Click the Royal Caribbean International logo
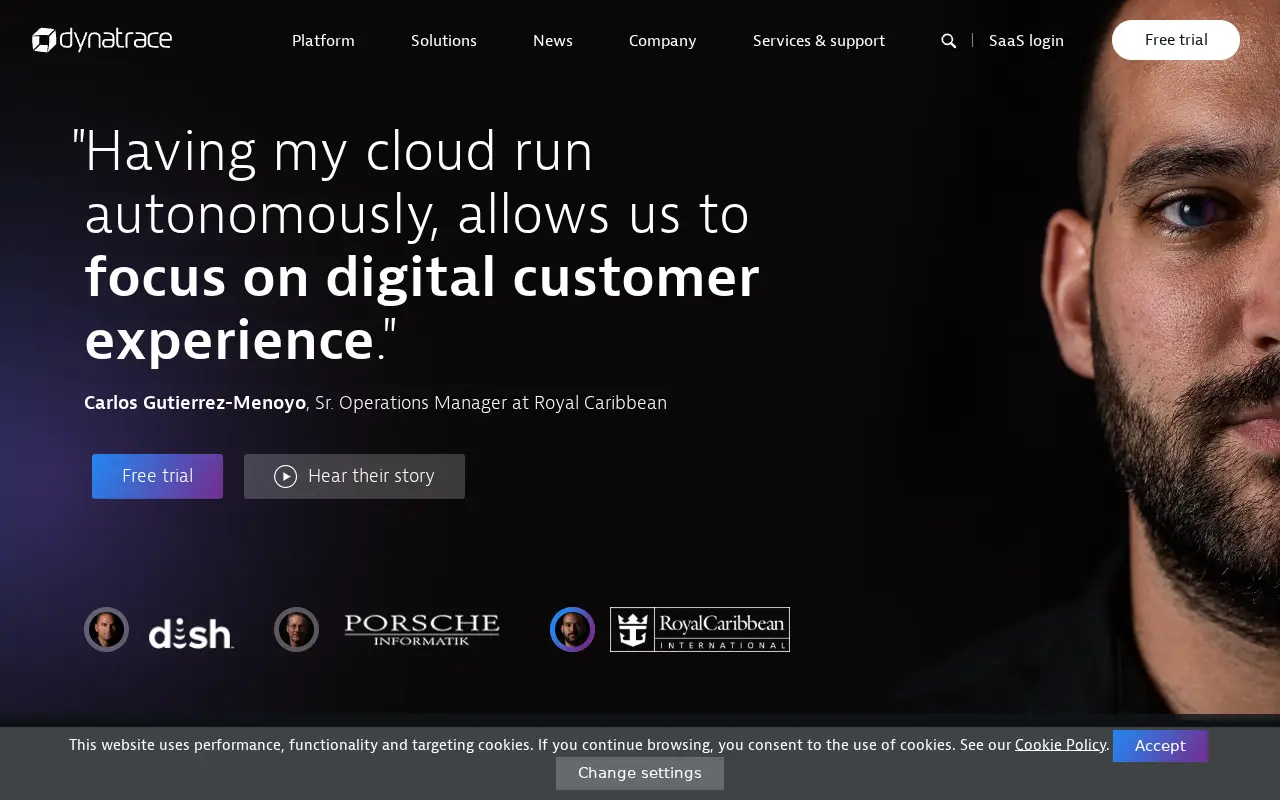This screenshot has height=800, width=1280. pyautogui.click(x=700, y=630)
